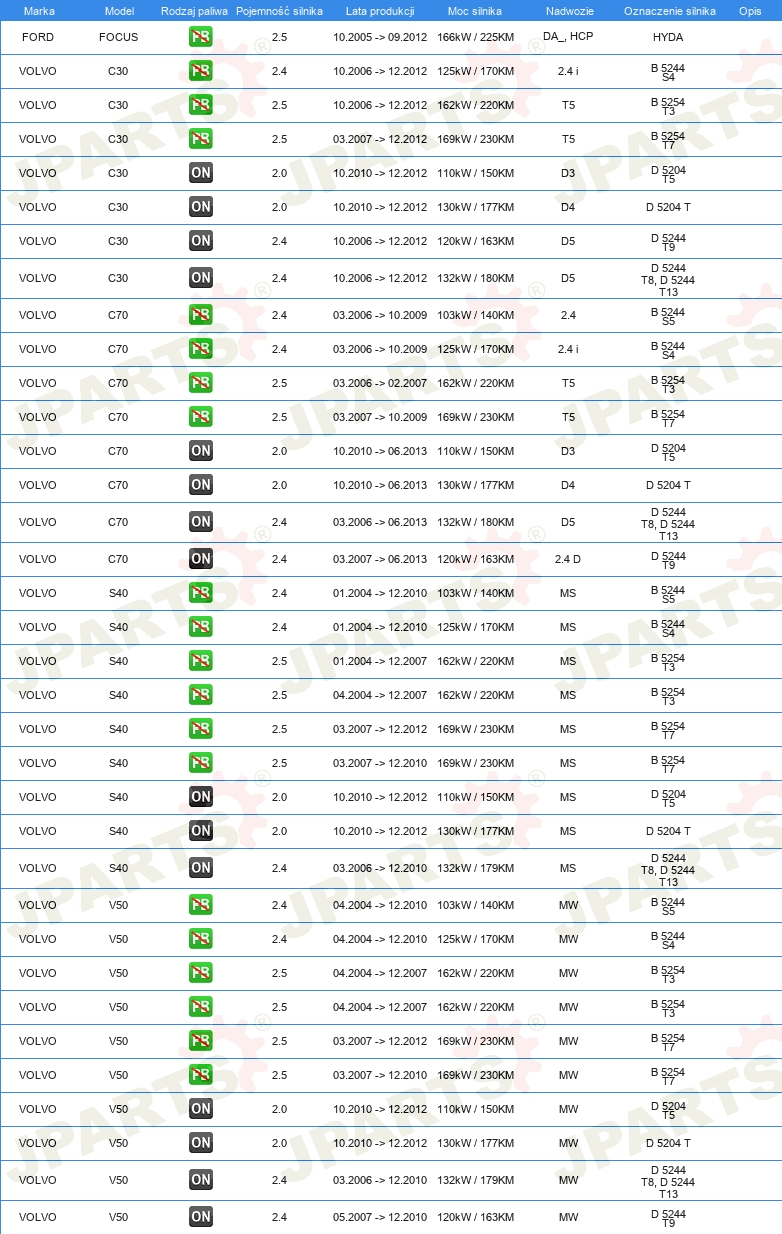Click the MW body cell for V50 120kW/163KM
The width and height of the screenshot is (782, 1234).
(x=568, y=1217)
